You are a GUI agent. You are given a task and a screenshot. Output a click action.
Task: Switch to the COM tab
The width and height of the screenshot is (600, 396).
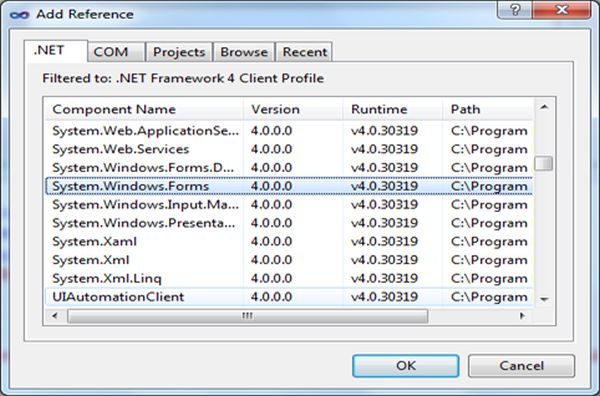111,52
